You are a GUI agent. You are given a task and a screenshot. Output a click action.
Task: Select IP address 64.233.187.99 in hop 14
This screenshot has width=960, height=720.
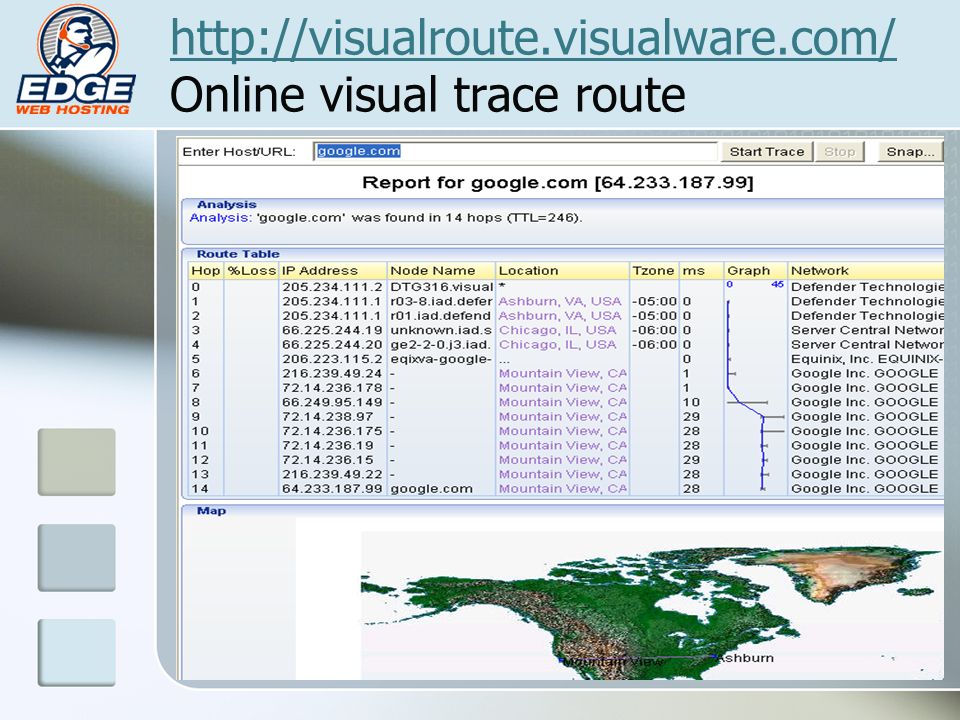click(332, 489)
